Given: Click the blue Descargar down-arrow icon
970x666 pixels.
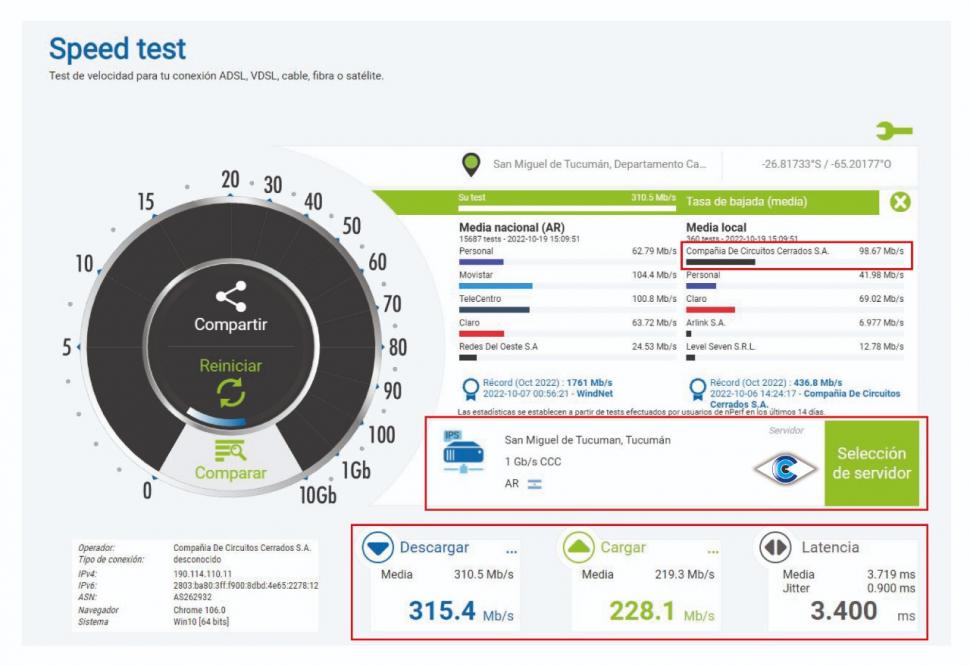Looking at the screenshot, I should pyautogui.click(x=378, y=548).
